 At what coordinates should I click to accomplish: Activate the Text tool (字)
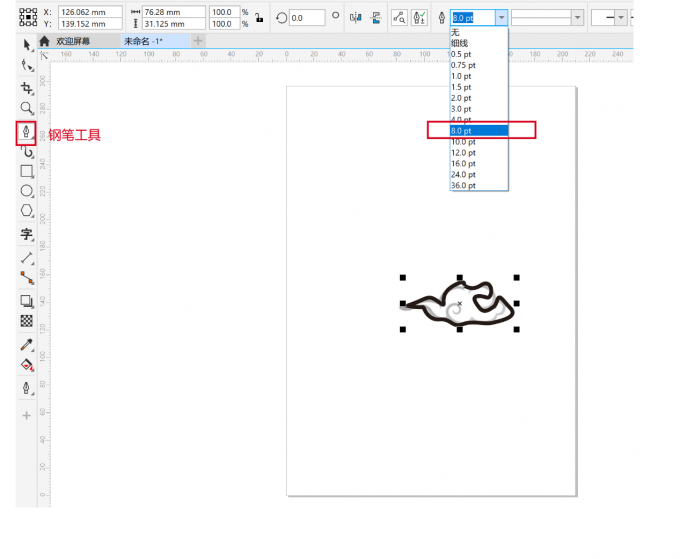coord(27,235)
